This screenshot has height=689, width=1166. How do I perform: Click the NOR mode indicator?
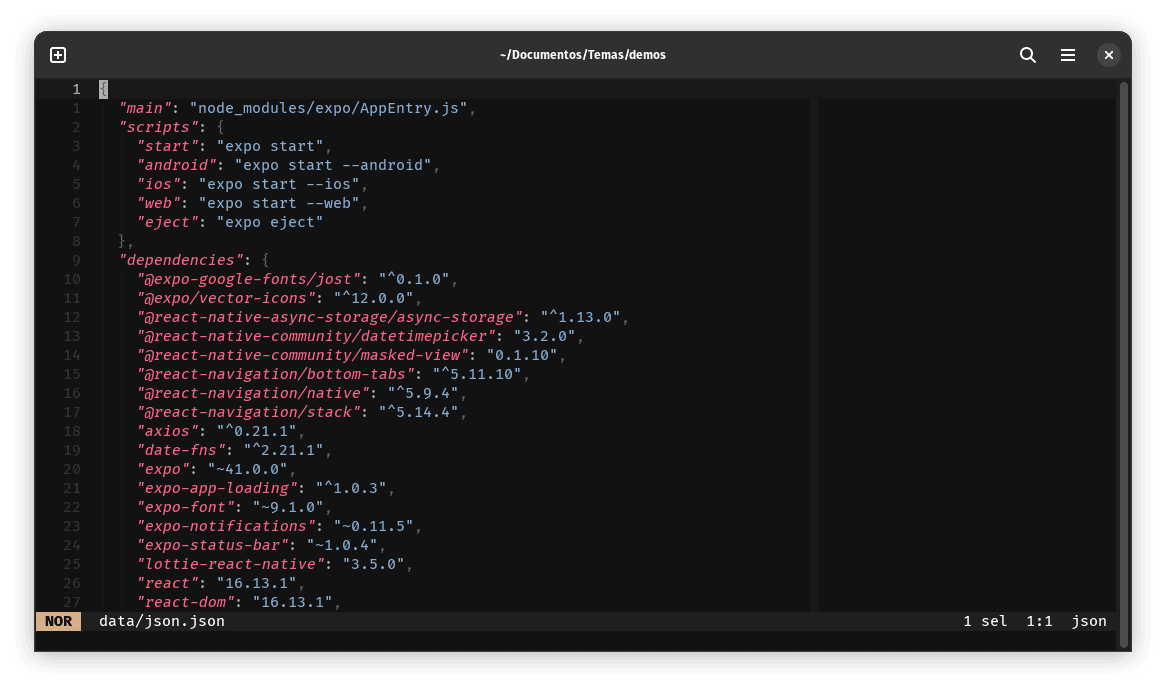(58, 621)
